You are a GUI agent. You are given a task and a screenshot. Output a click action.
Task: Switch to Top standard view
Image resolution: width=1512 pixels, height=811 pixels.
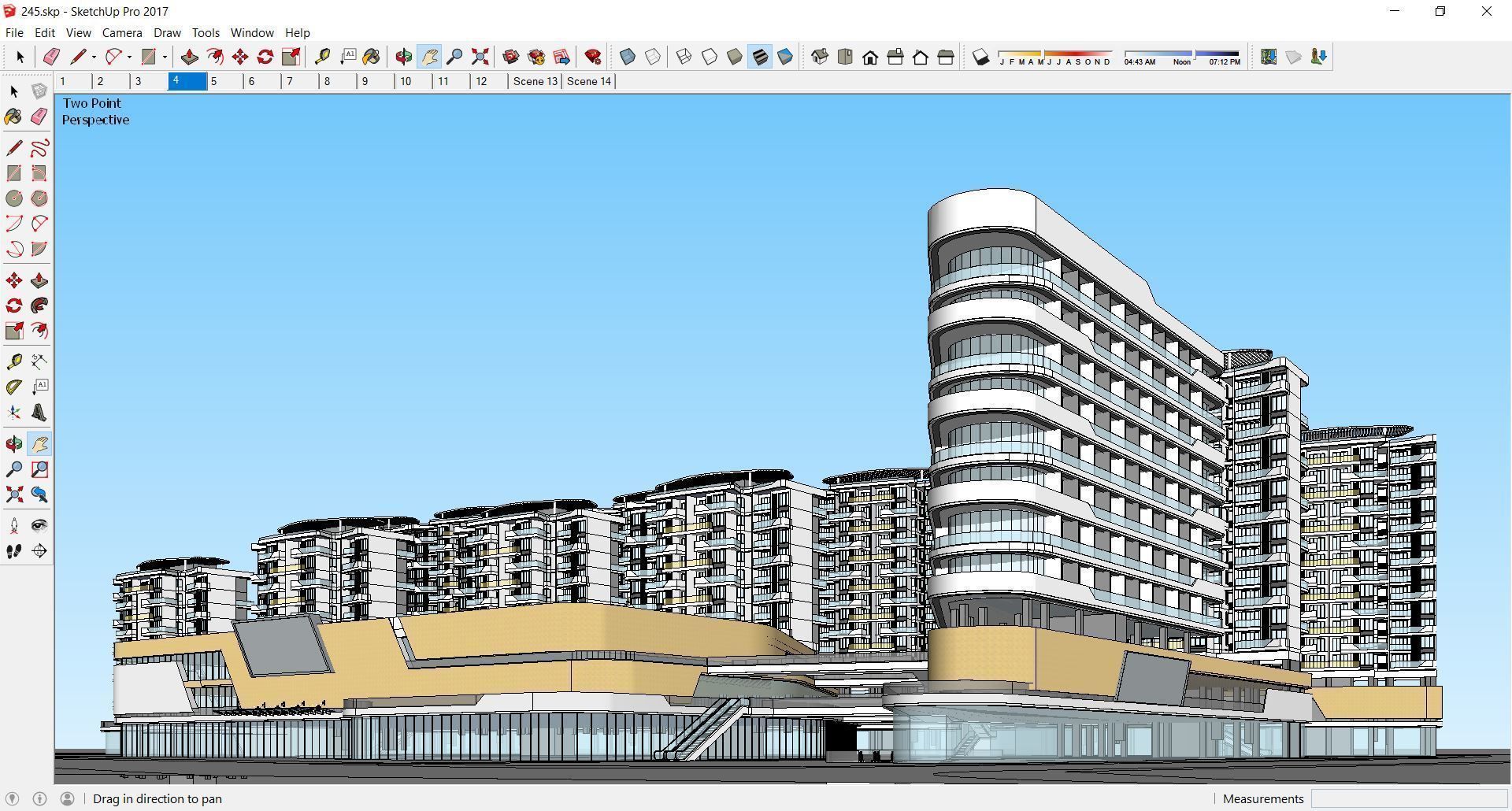point(845,57)
